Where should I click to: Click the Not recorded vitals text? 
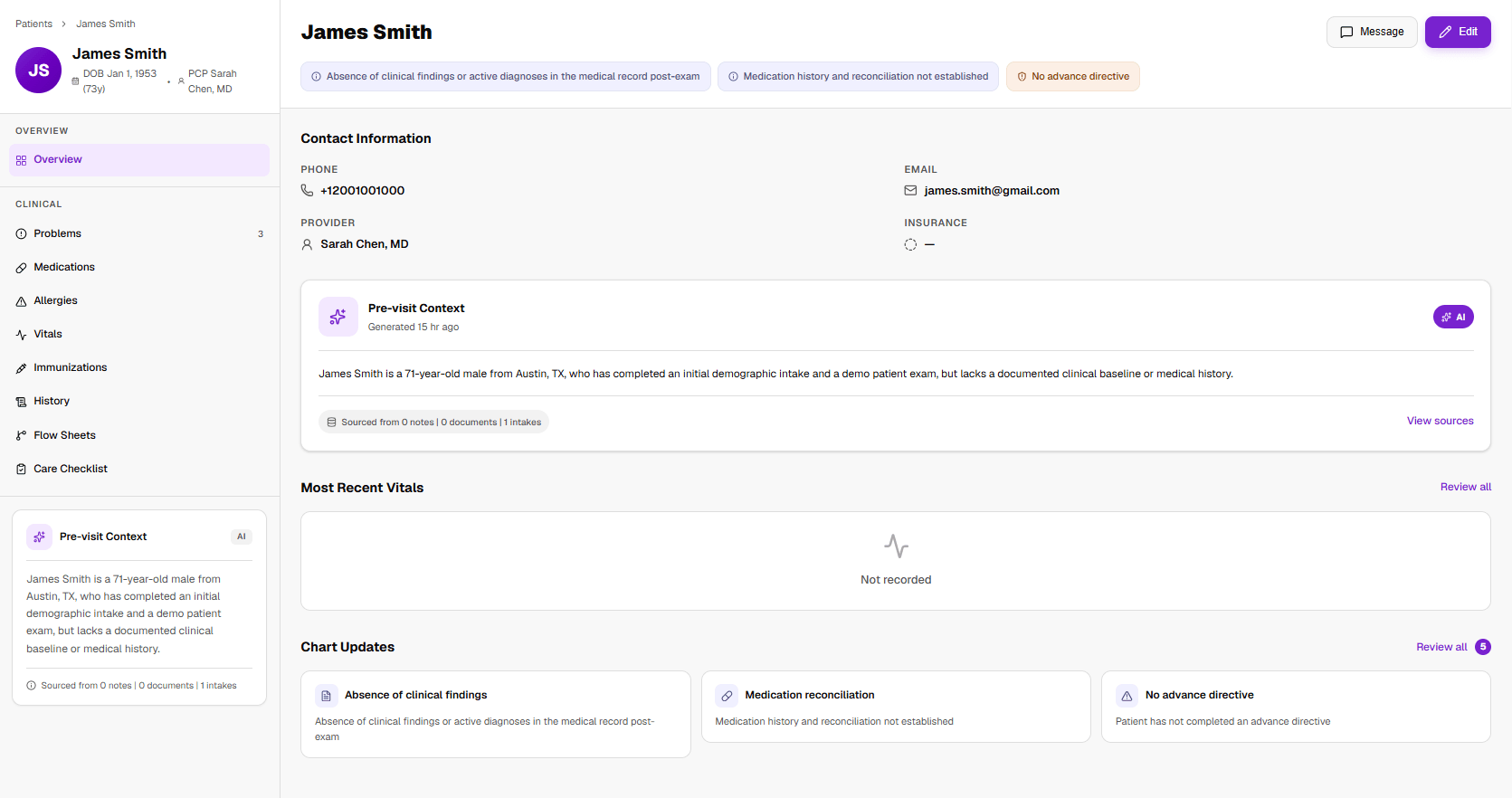(x=896, y=580)
